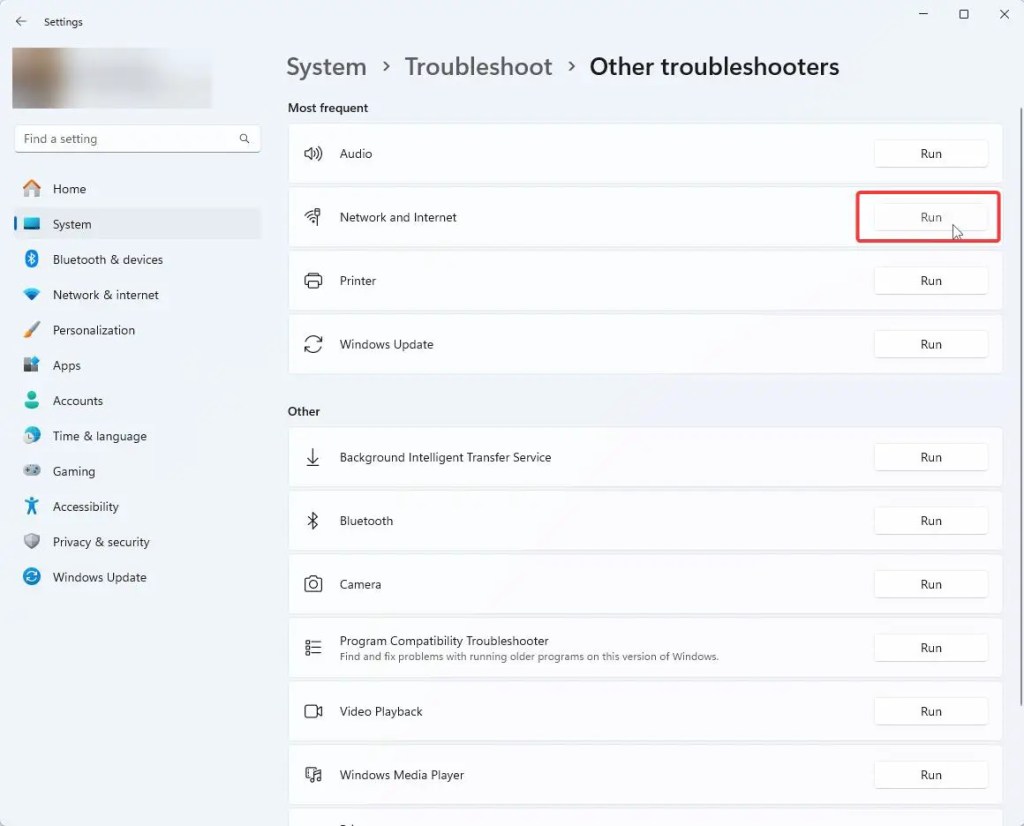Screen dimensions: 1024x826
Task: Open Bluetooth & devices settings
Action: pos(107,260)
